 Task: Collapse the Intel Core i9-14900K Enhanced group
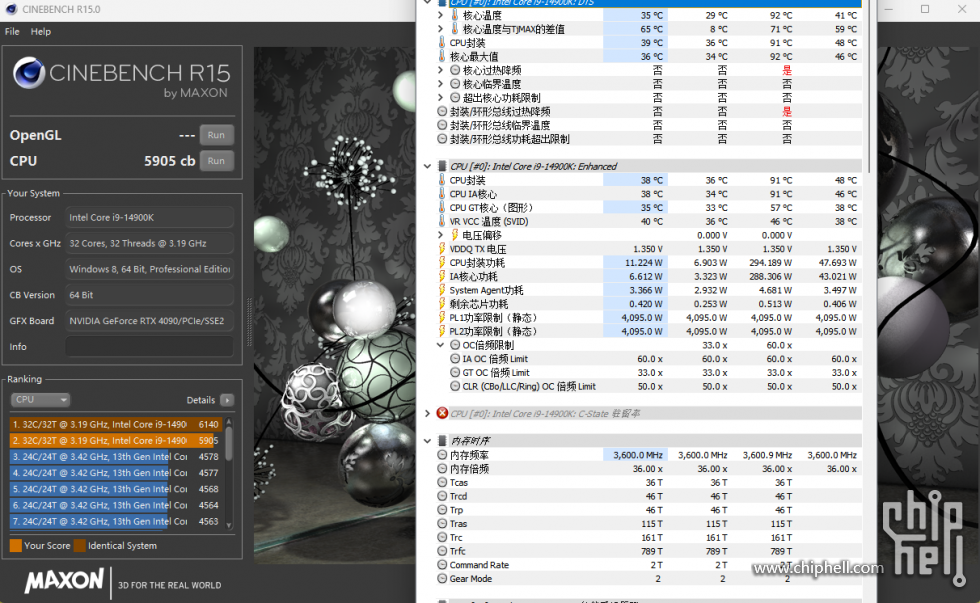[x=428, y=166]
